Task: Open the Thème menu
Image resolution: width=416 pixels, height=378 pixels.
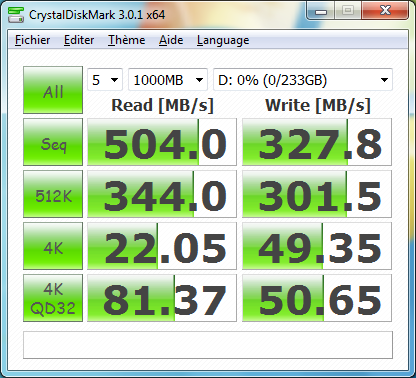Action: [x=126, y=40]
